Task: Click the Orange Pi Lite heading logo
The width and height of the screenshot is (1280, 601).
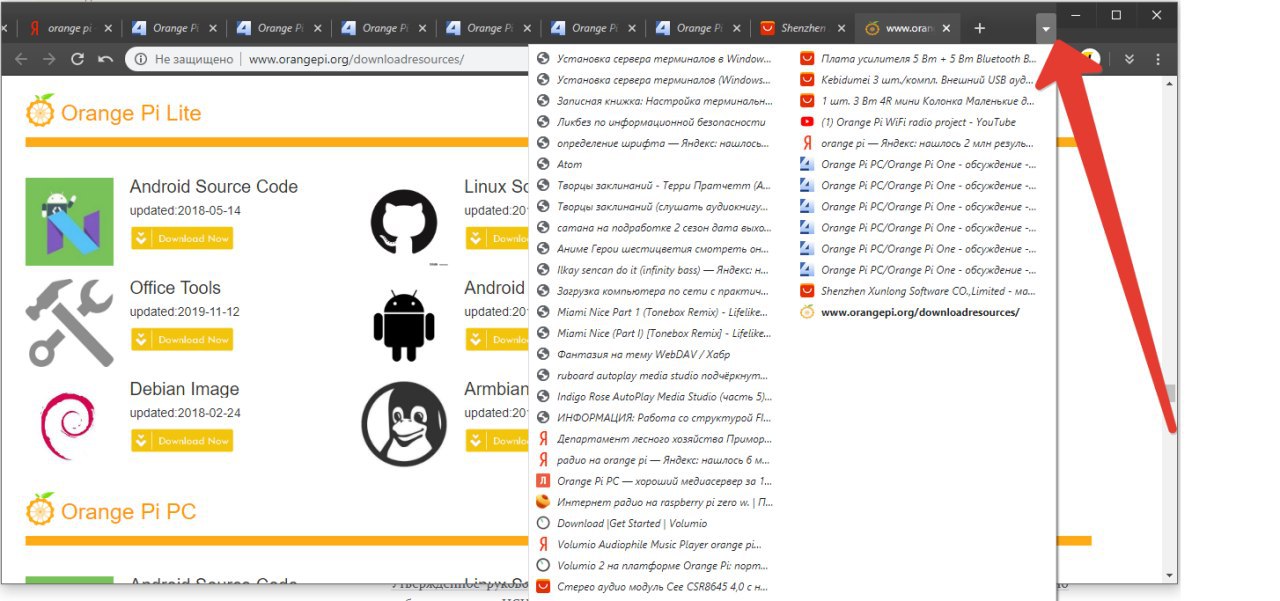Action: point(40,110)
